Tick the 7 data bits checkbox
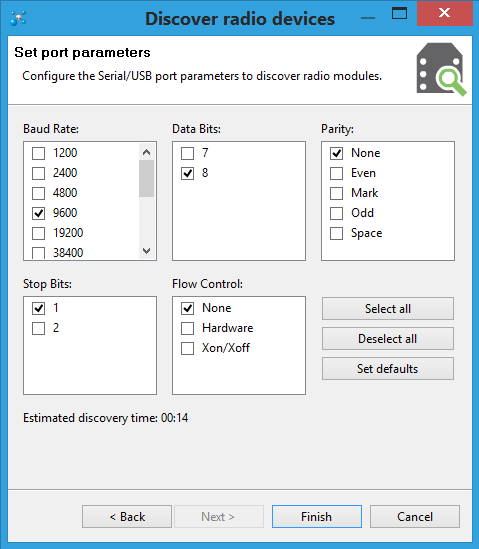The image size is (479, 549). point(187,153)
